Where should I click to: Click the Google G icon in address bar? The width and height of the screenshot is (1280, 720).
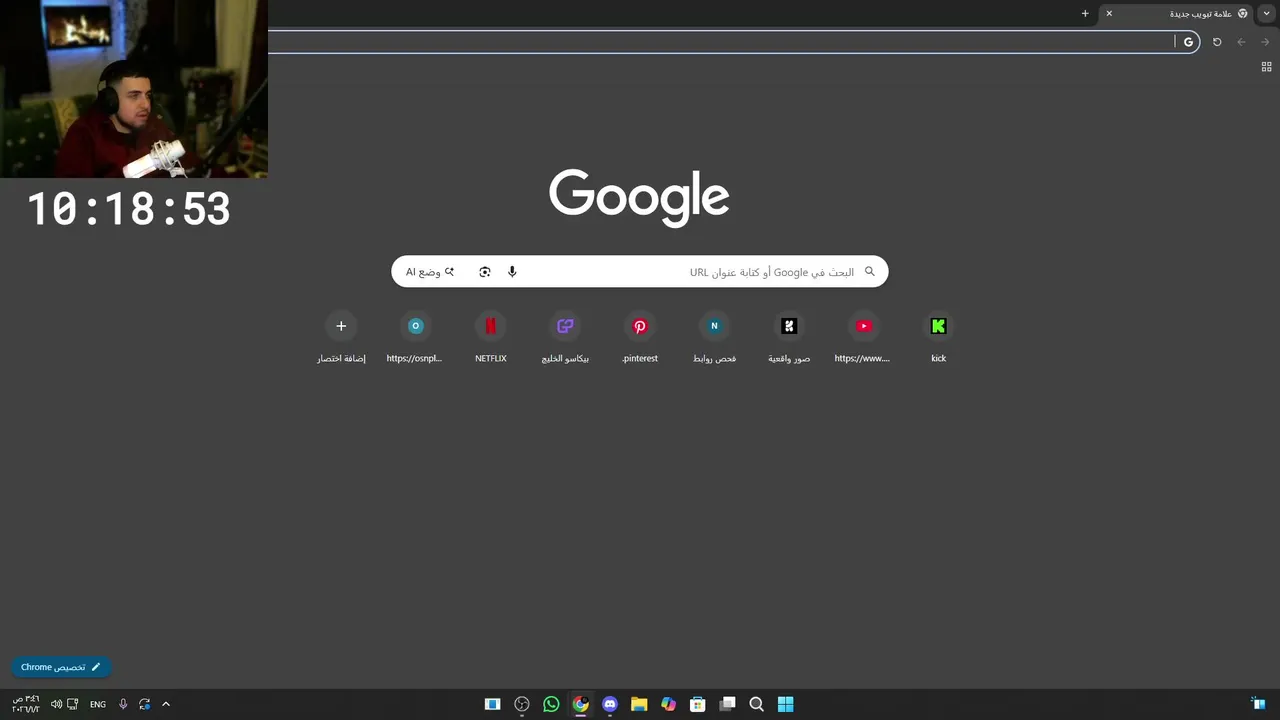click(1188, 42)
